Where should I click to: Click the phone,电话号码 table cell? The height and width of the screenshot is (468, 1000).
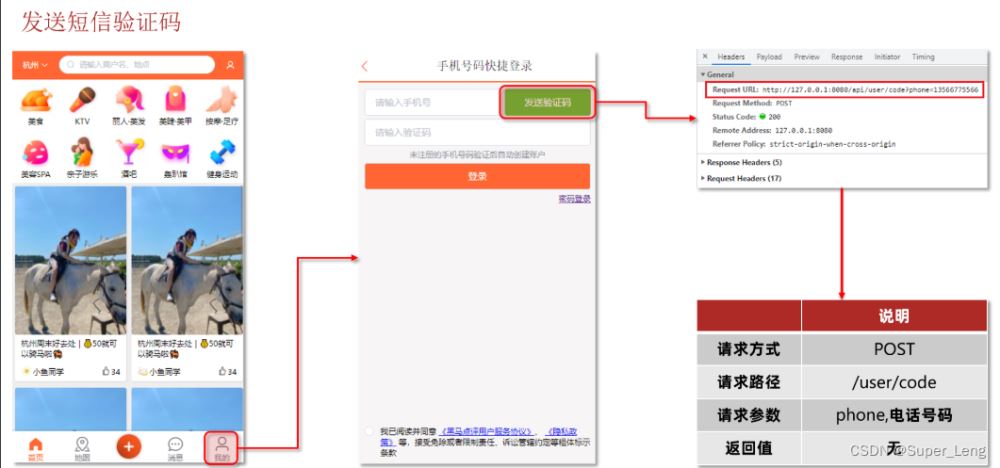coord(893,415)
